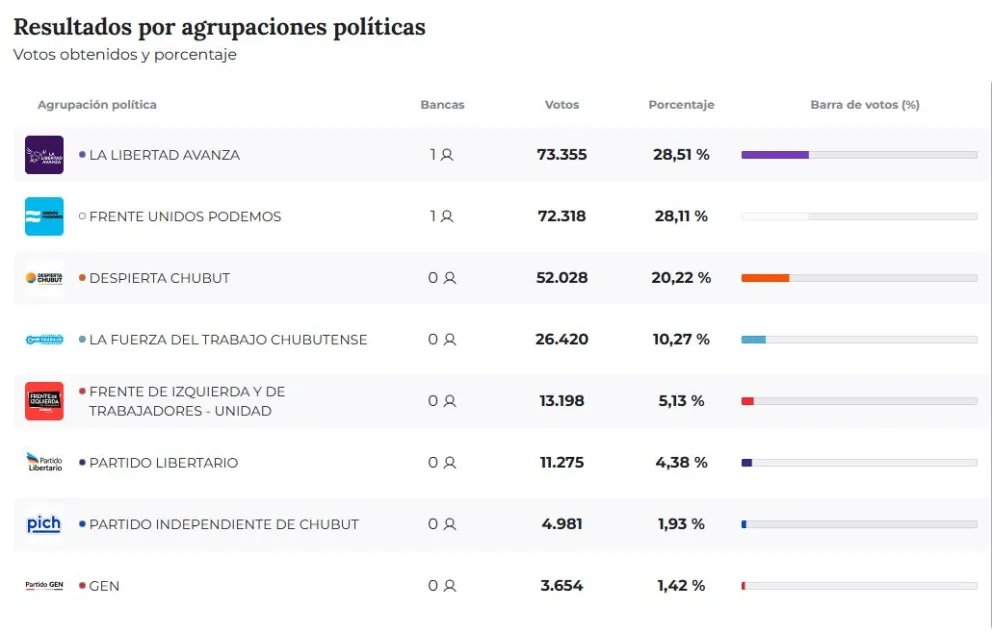This screenshot has height=634, width=992.
Task: Click the Partido Libertario logo
Action: (x=44, y=463)
